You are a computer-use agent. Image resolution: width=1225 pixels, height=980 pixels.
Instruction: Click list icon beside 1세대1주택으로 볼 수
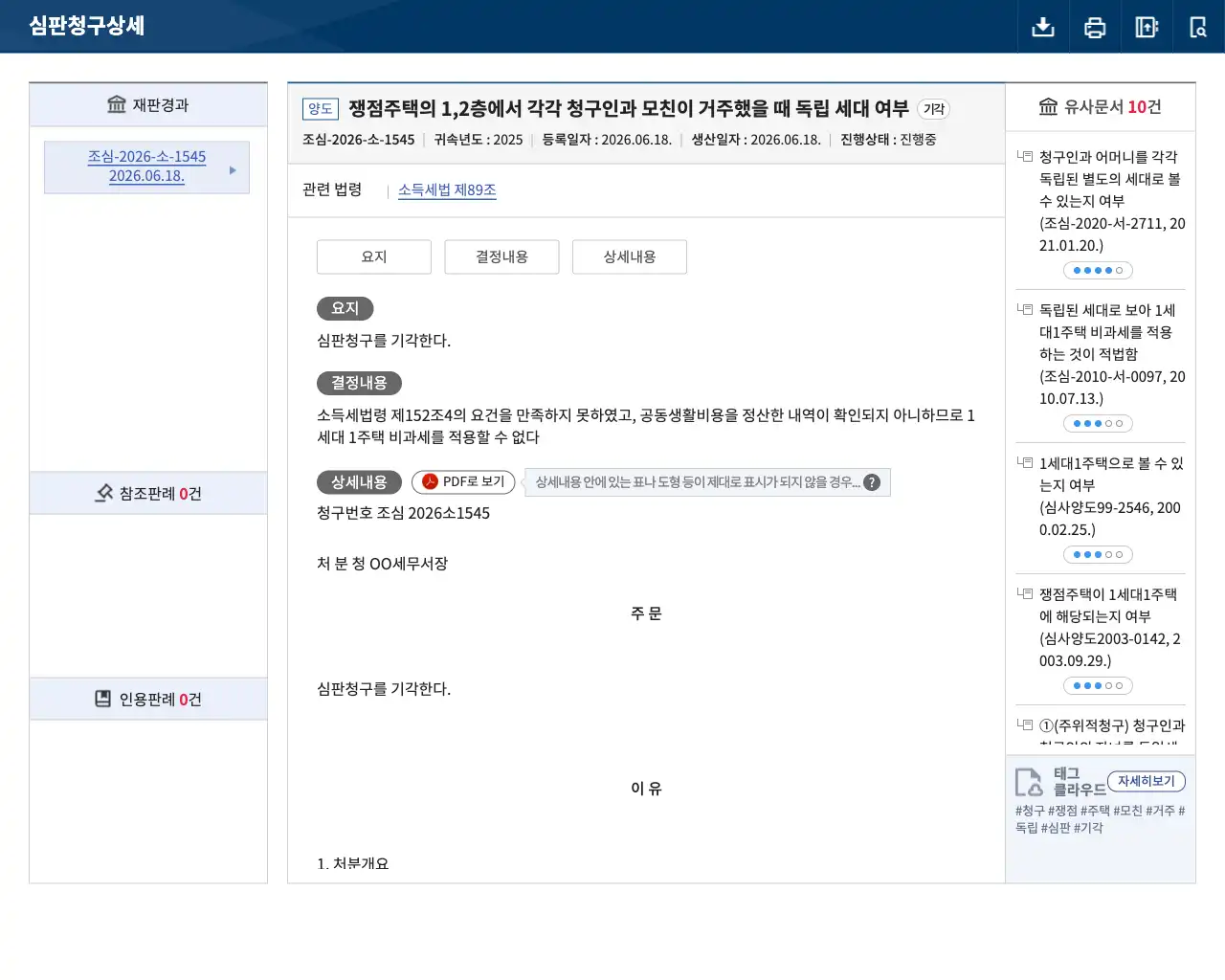click(1025, 462)
